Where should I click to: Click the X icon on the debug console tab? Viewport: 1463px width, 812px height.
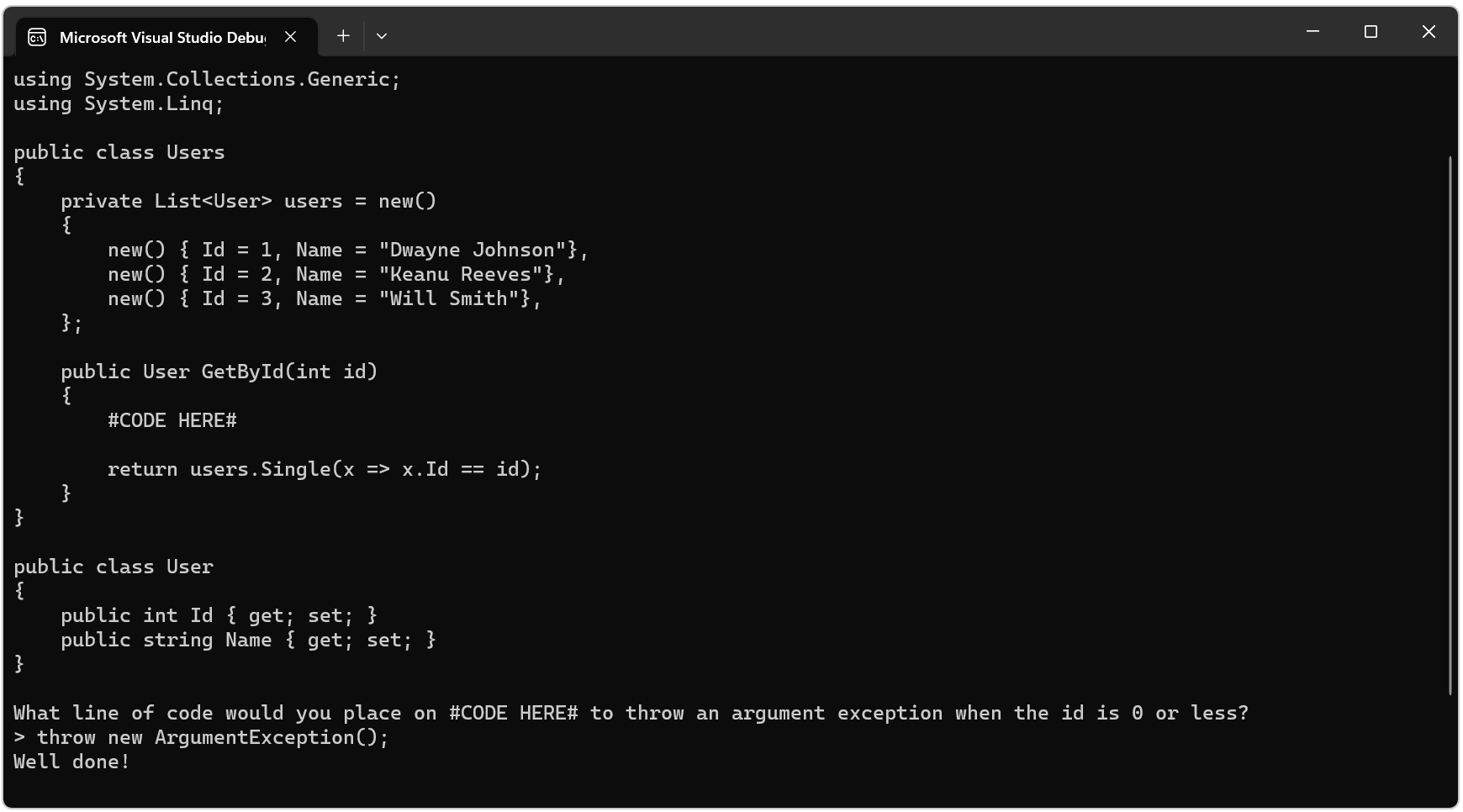click(291, 36)
